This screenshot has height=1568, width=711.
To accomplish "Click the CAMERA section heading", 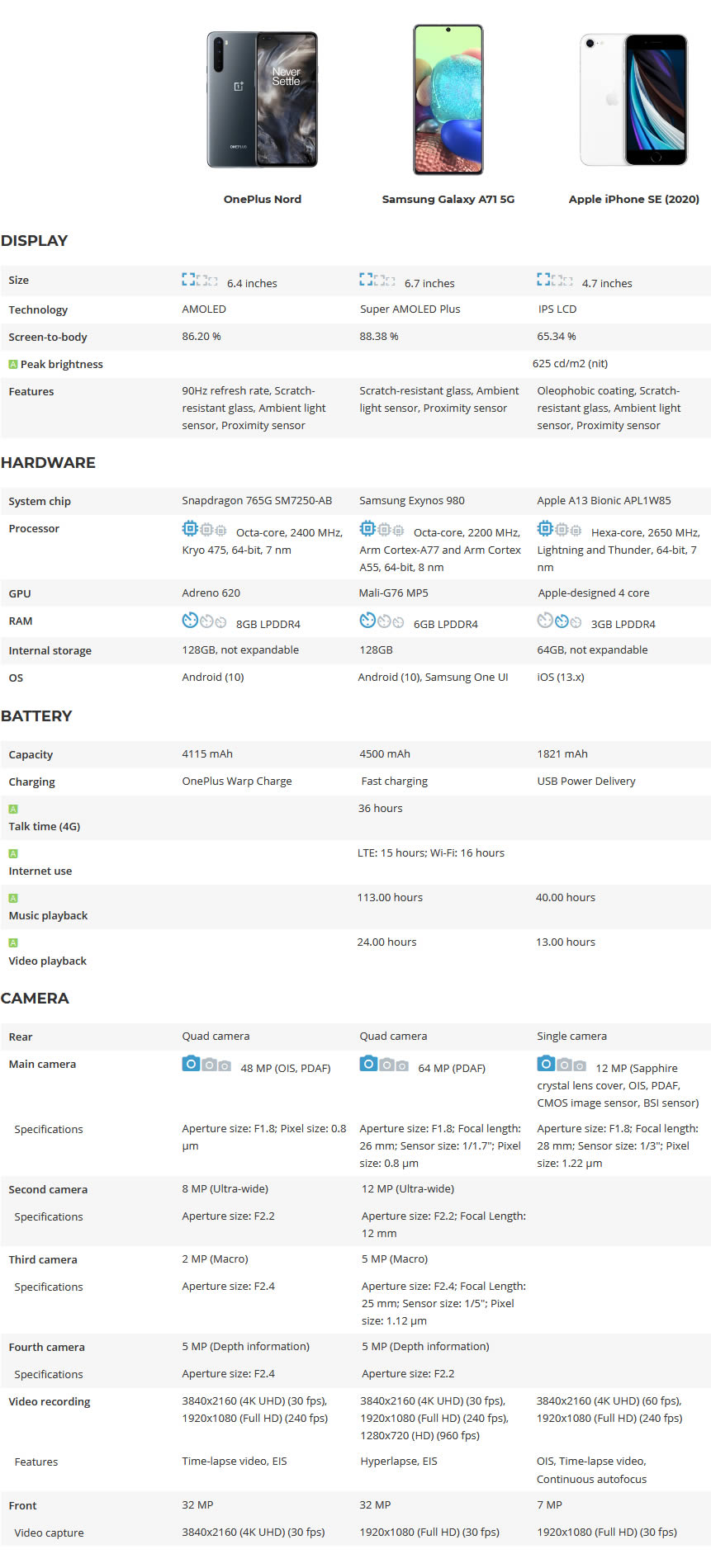I will 35,998.
